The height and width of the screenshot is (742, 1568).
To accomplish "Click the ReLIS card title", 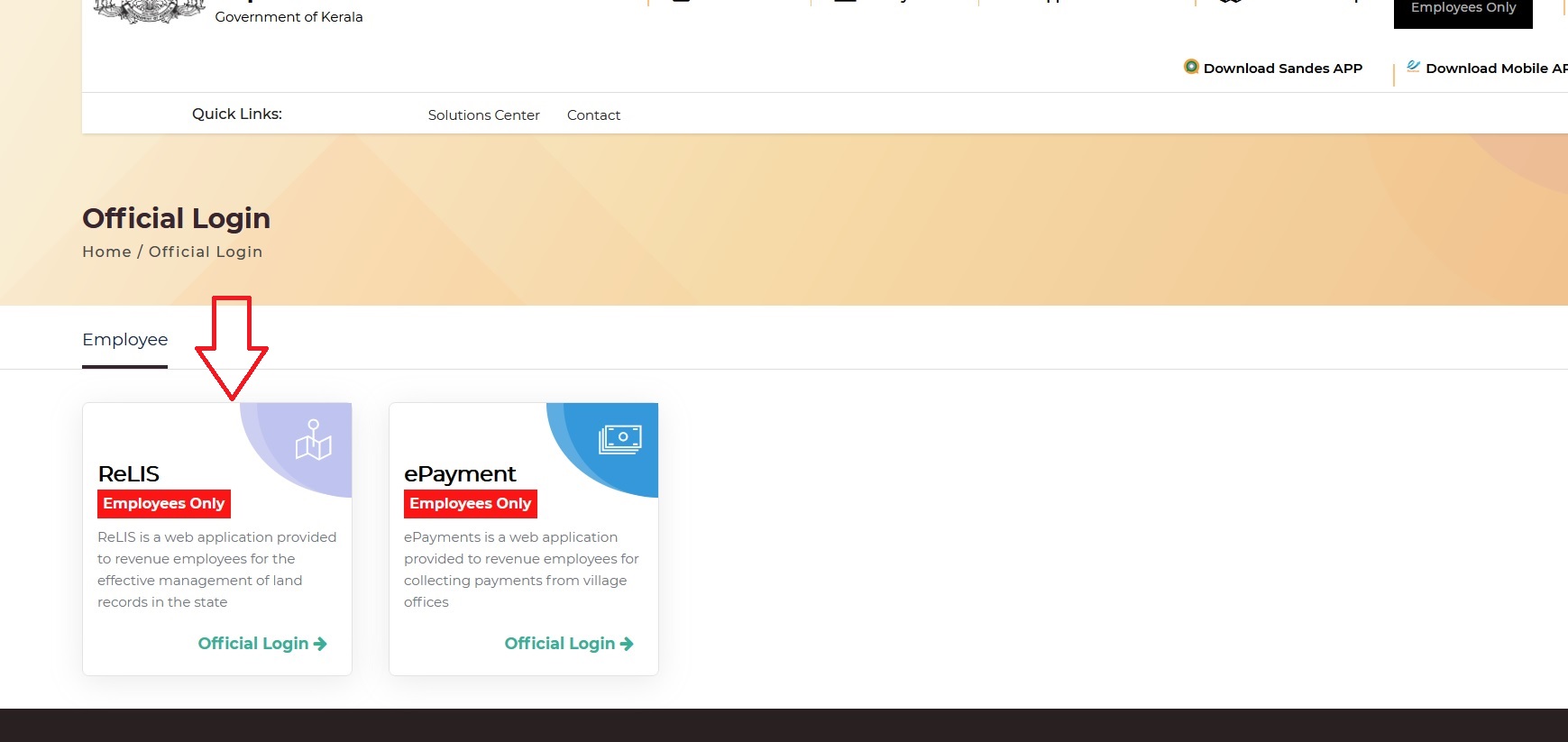I will click(128, 474).
